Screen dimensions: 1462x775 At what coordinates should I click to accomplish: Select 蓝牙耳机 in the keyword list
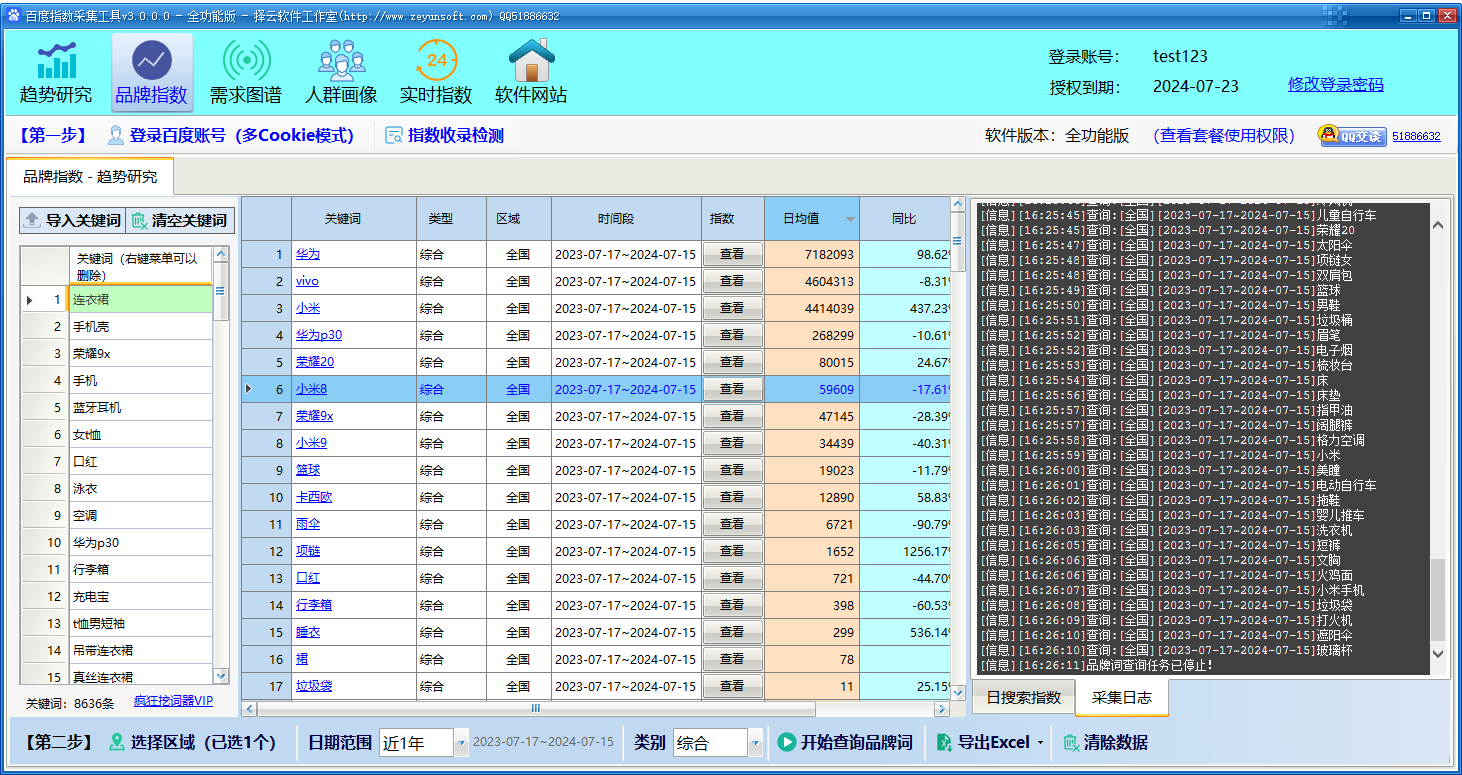pos(141,407)
